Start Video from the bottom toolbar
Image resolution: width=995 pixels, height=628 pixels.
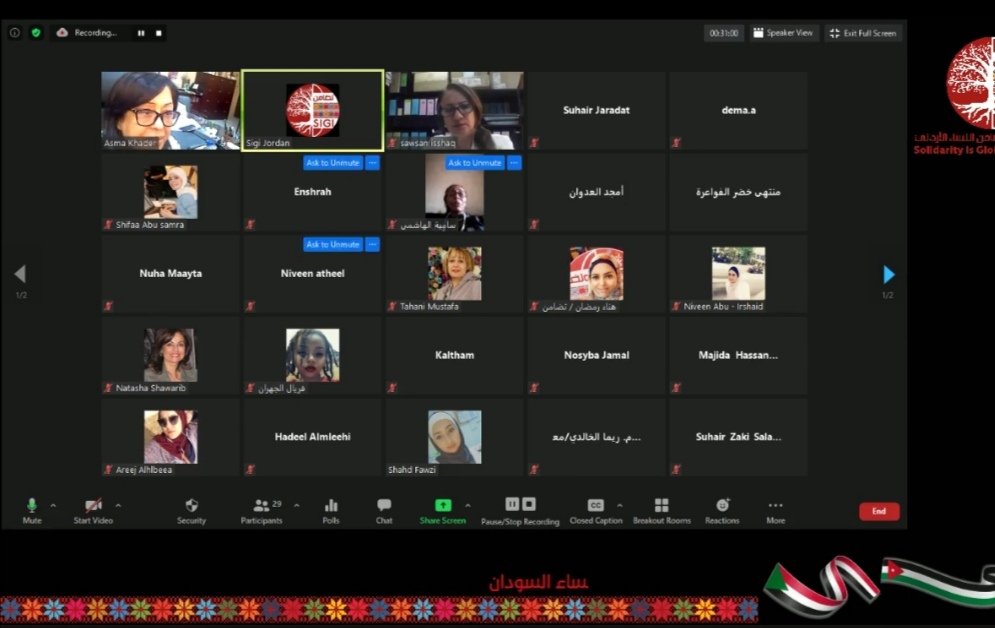[x=93, y=508]
